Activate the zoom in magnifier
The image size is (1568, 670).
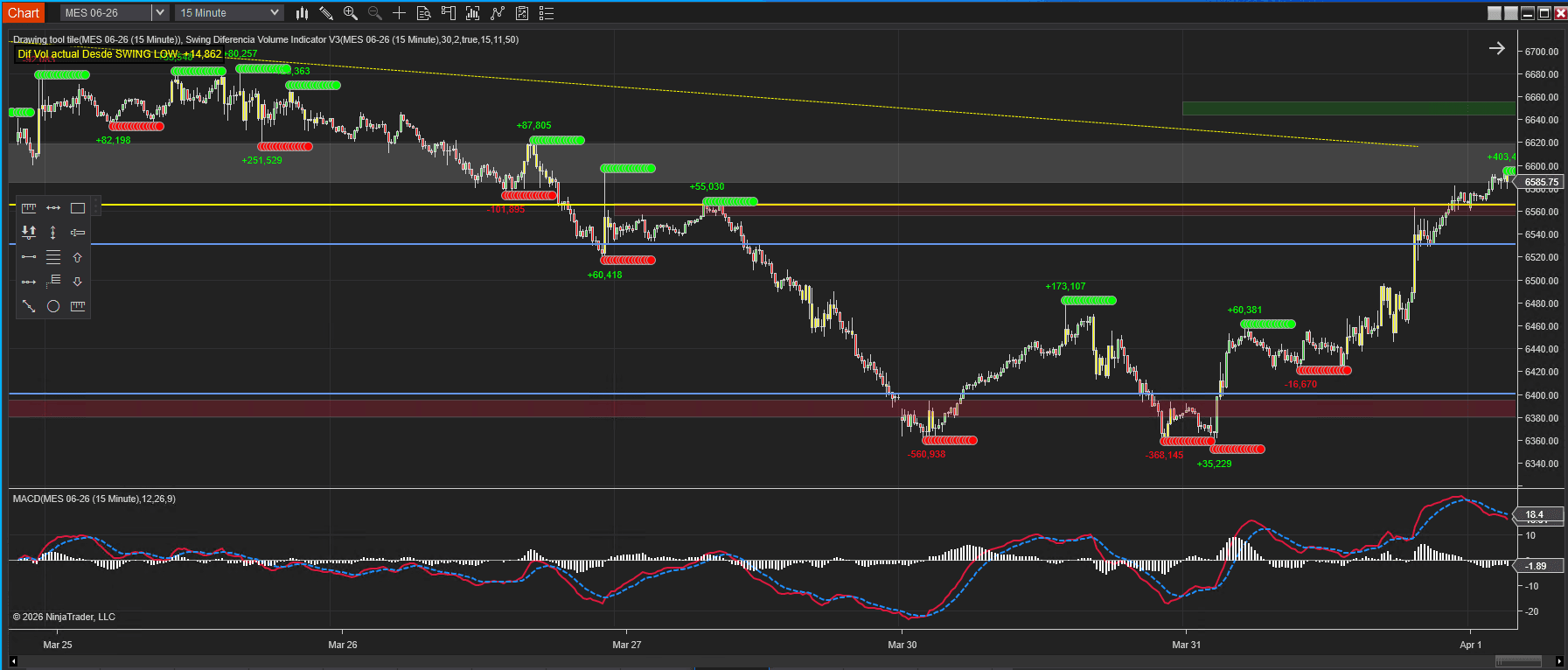point(351,13)
